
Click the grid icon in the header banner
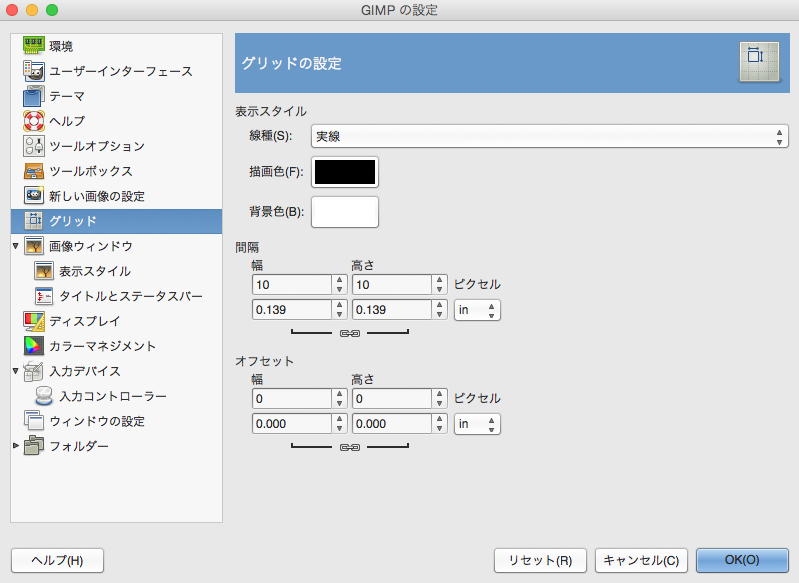coord(759,62)
